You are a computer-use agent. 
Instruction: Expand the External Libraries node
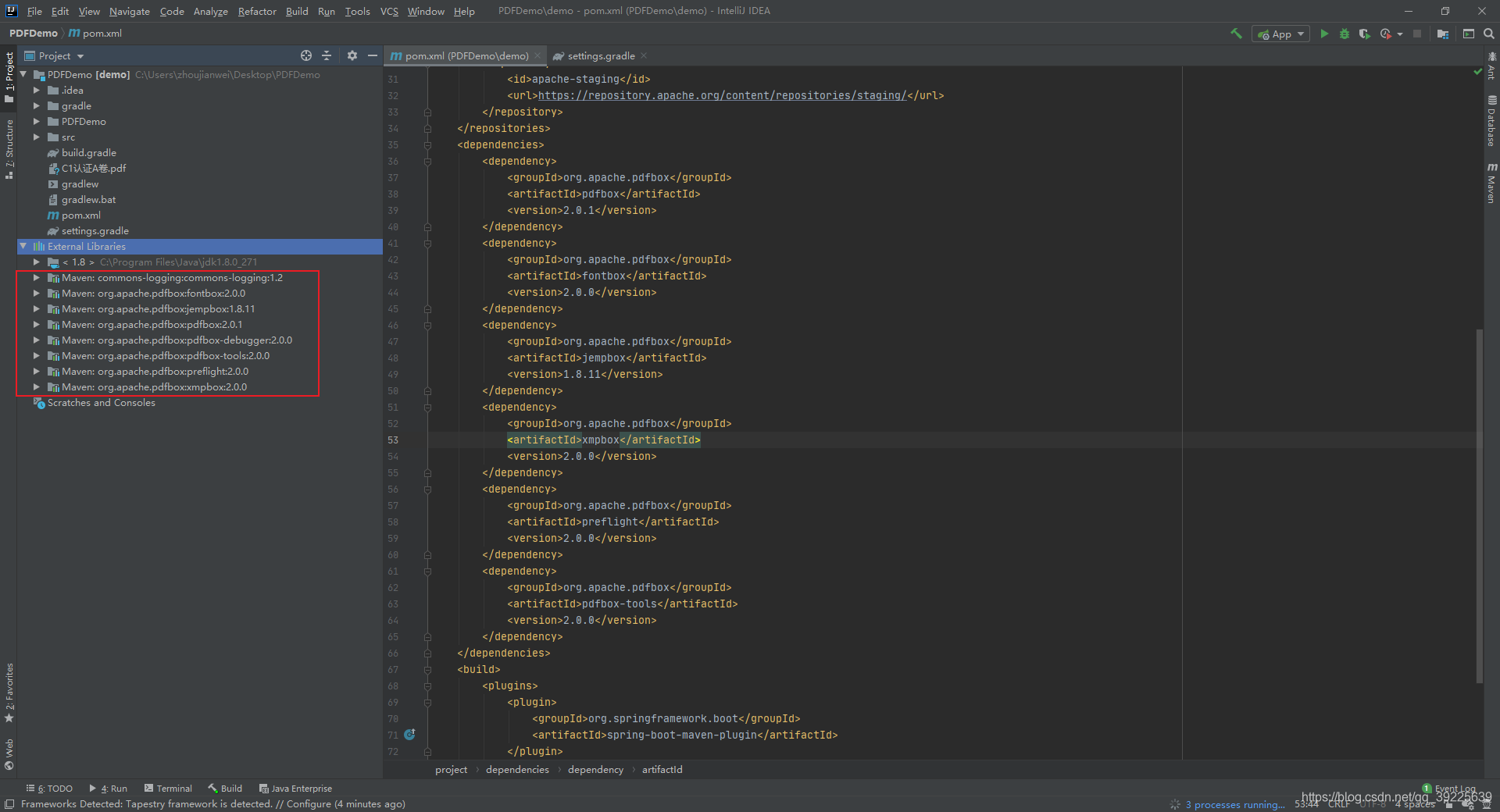(x=23, y=246)
